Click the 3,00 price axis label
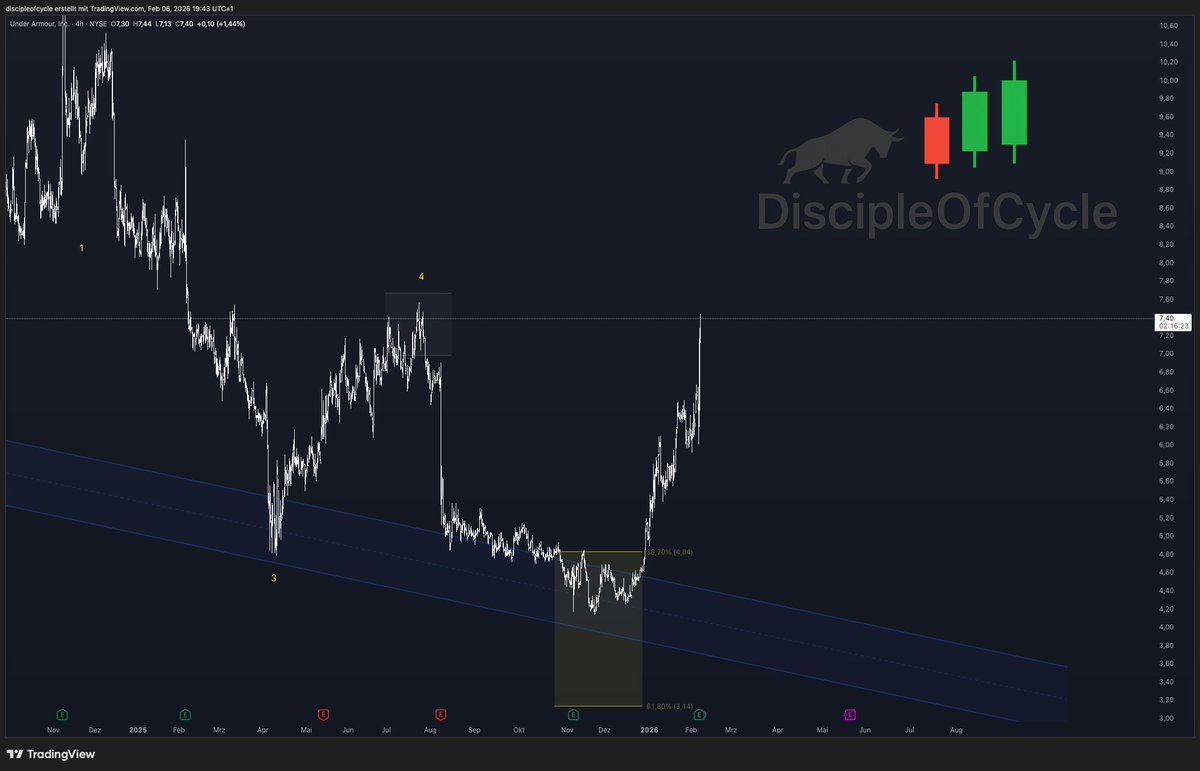Viewport: 1200px width, 771px height. 1166,718
